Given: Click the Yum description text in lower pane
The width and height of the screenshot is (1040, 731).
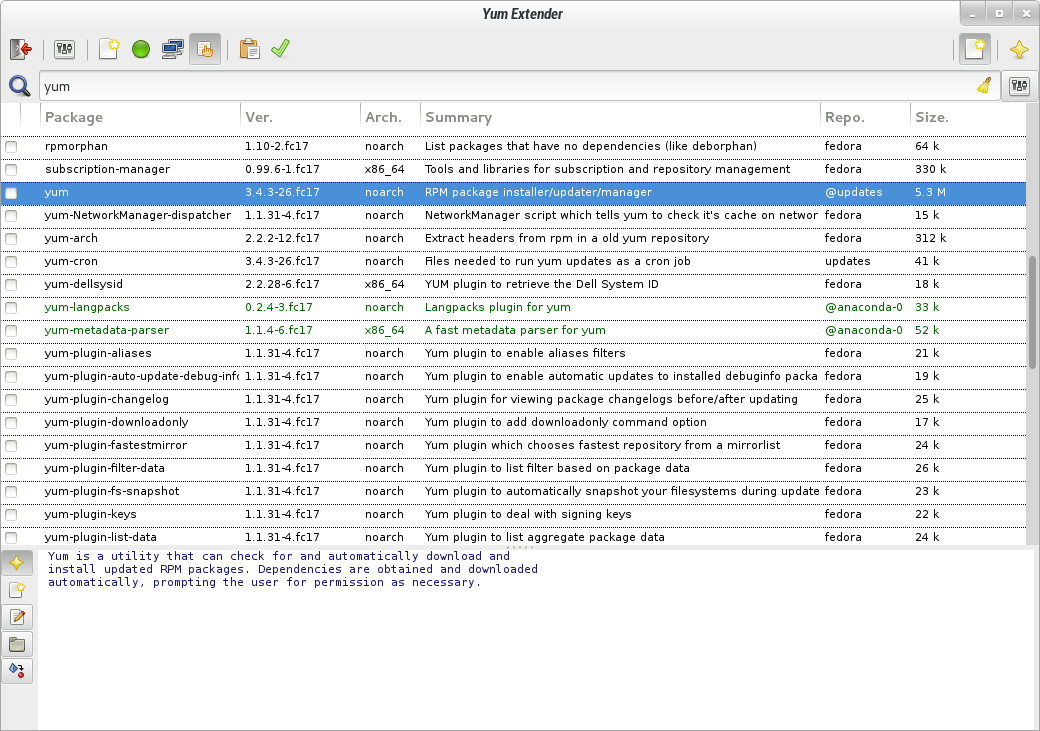Looking at the screenshot, I should coord(292,569).
